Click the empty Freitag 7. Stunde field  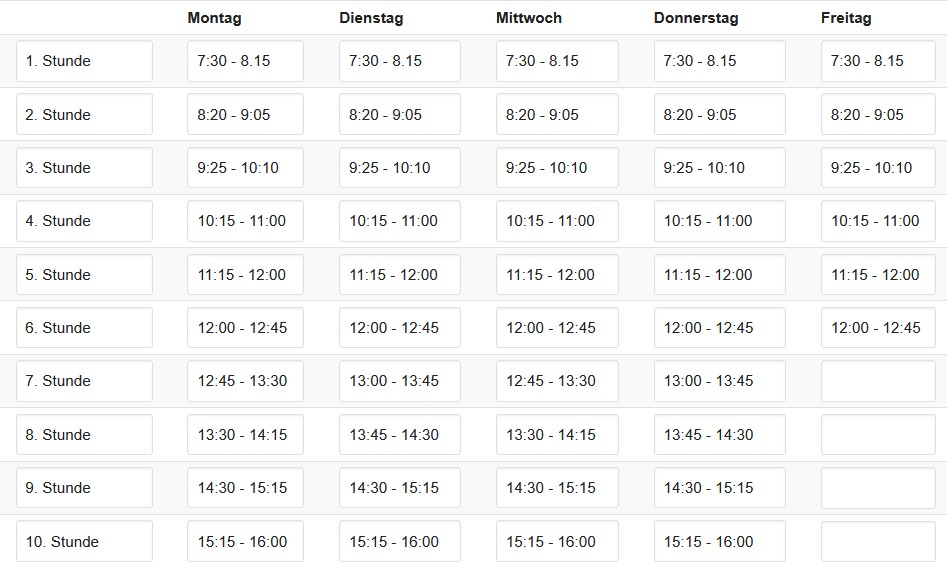(878, 381)
